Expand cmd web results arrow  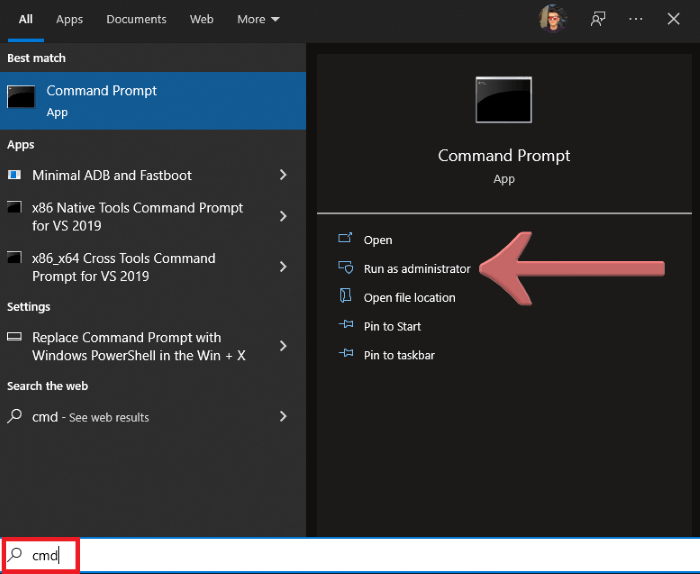[283, 416]
